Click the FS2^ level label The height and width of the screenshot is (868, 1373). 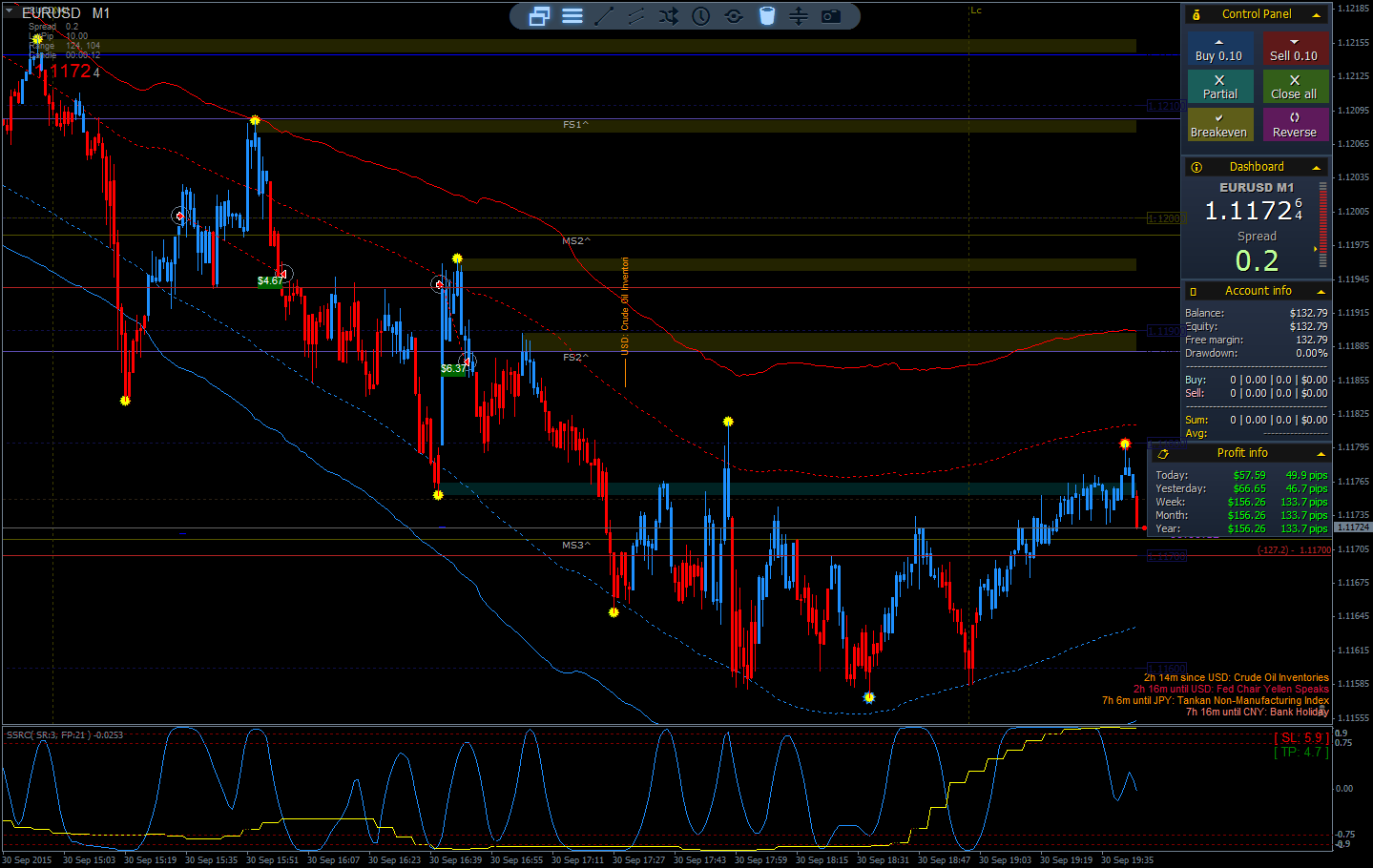tap(575, 358)
